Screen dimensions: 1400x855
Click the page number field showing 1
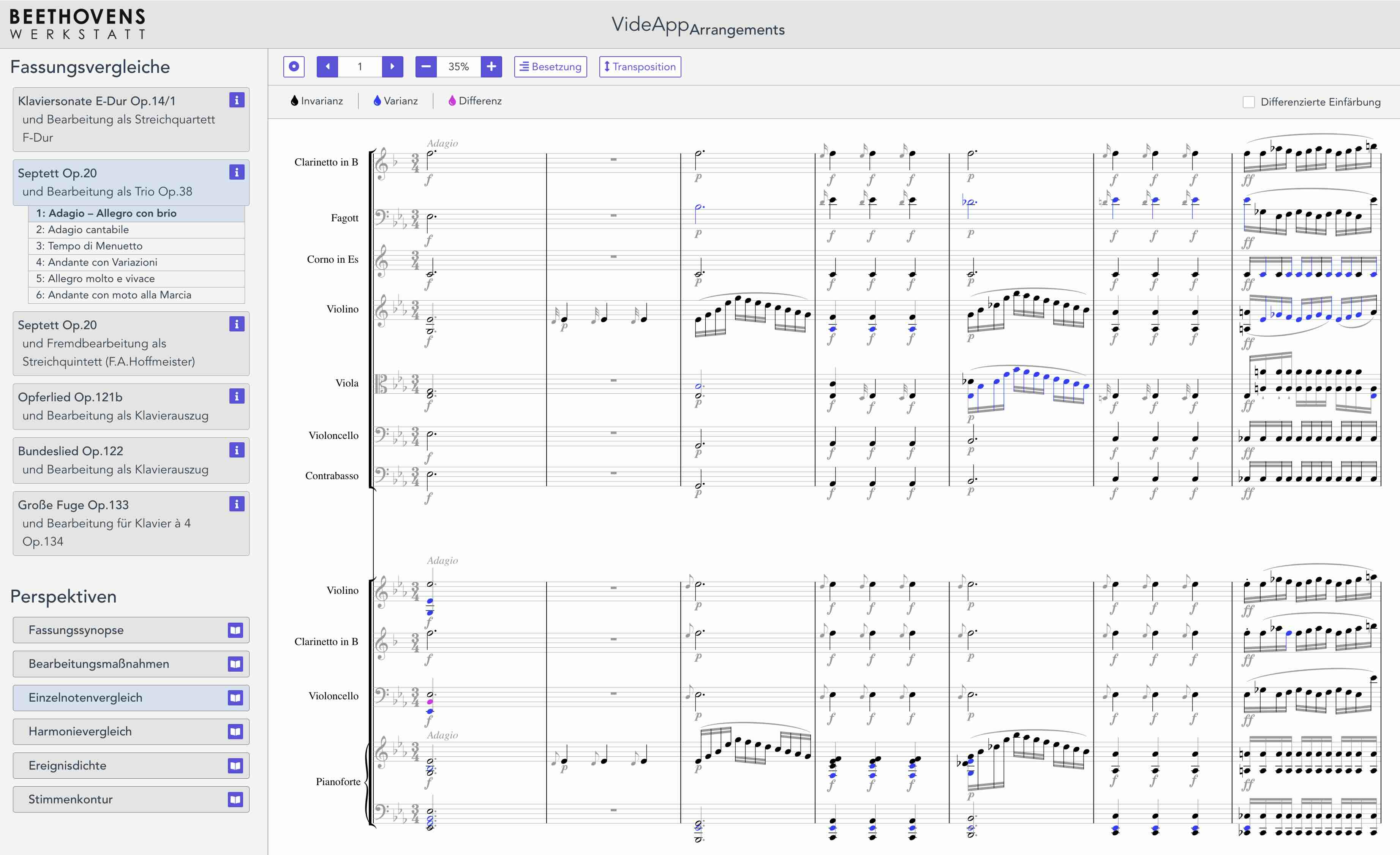pyautogui.click(x=360, y=66)
